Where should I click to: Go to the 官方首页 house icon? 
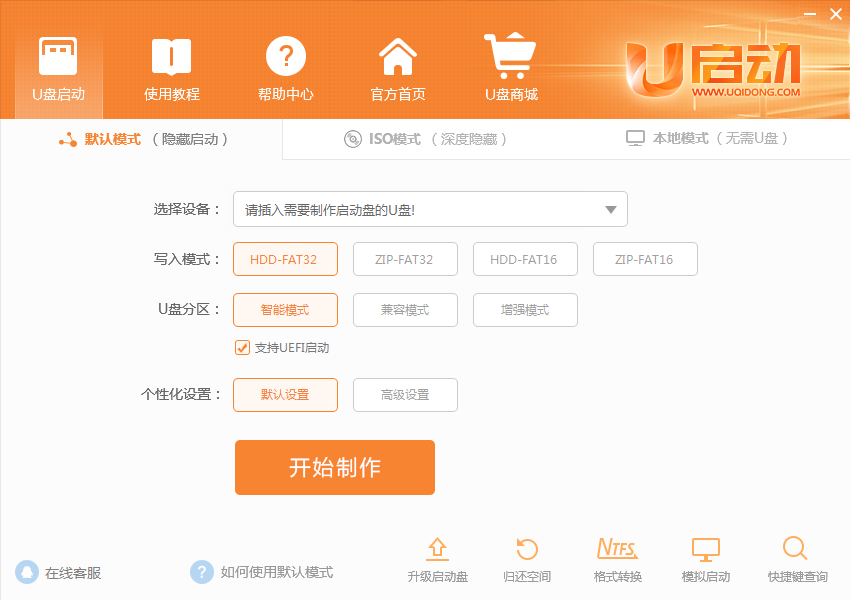(x=398, y=56)
